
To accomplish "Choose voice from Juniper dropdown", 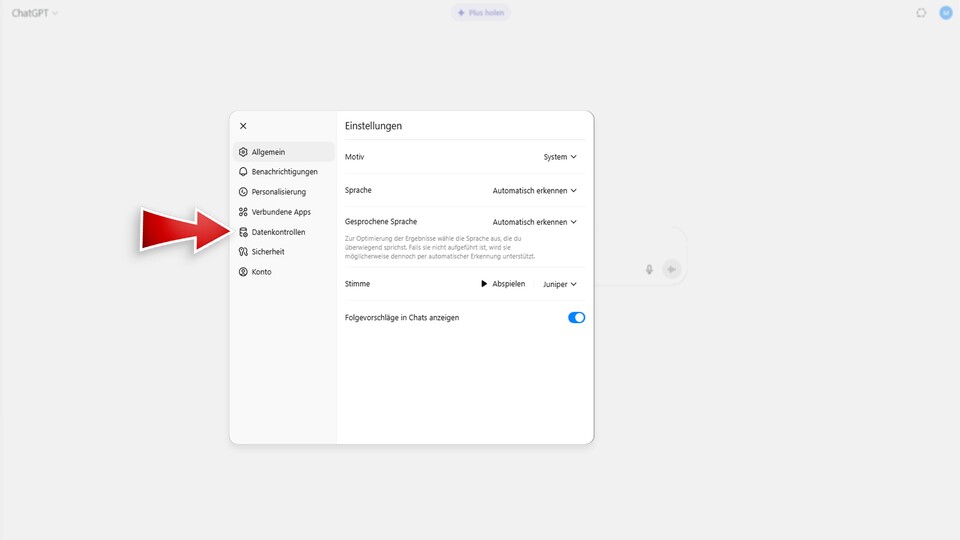I will pos(560,284).
